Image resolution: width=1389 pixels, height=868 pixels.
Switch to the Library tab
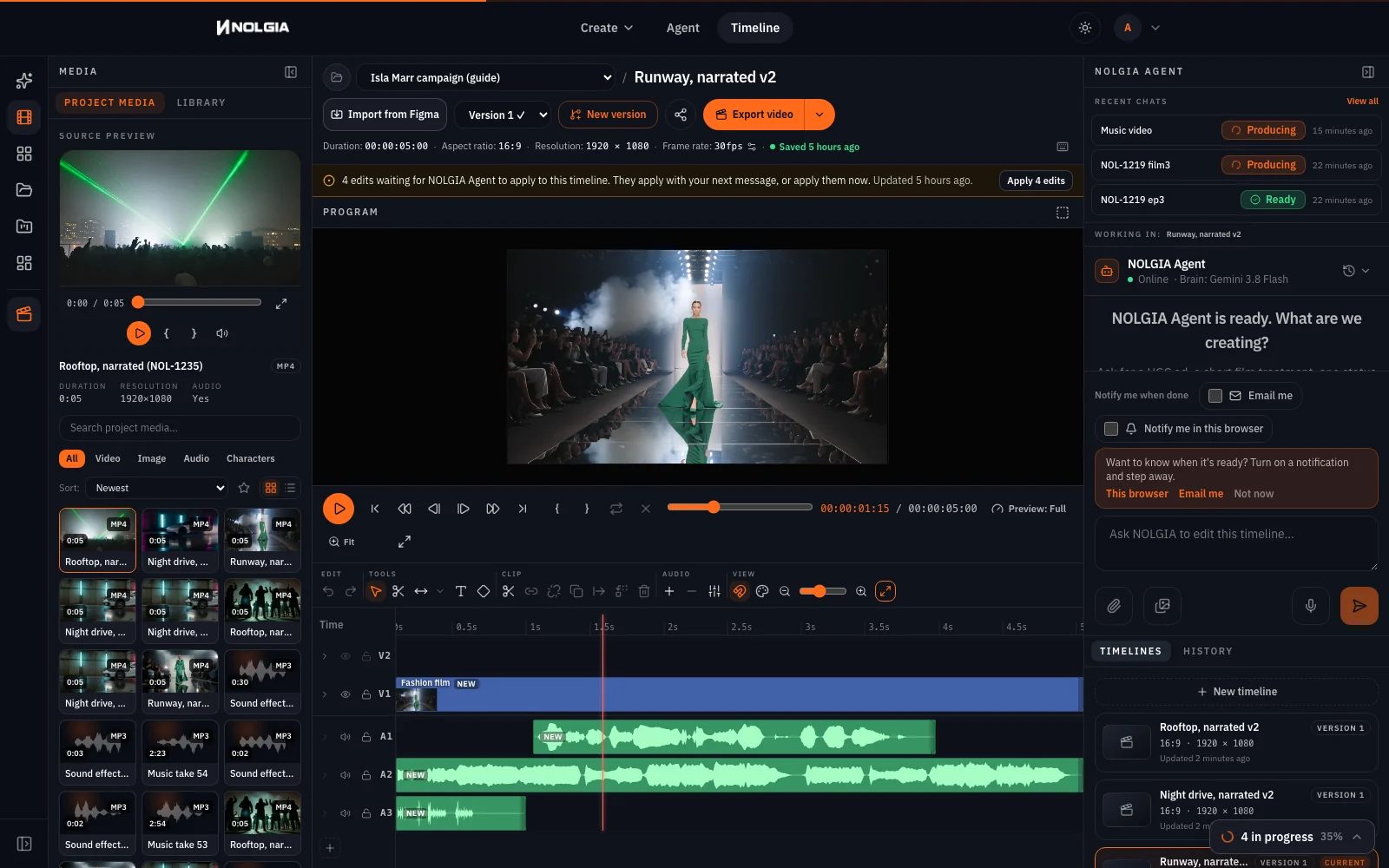pos(201,102)
